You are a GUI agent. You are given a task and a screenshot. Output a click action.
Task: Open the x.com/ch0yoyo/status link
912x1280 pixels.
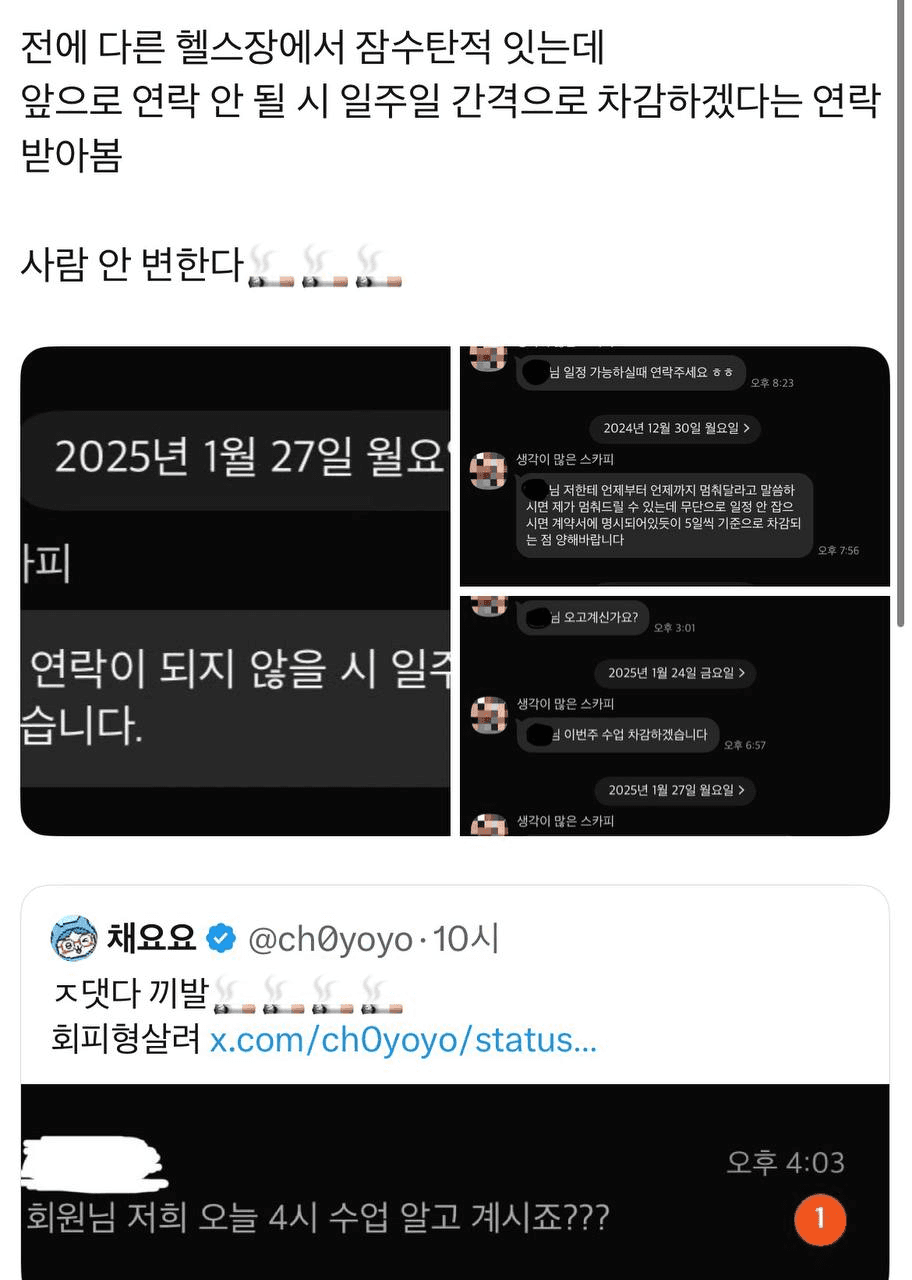[x=403, y=1040]
